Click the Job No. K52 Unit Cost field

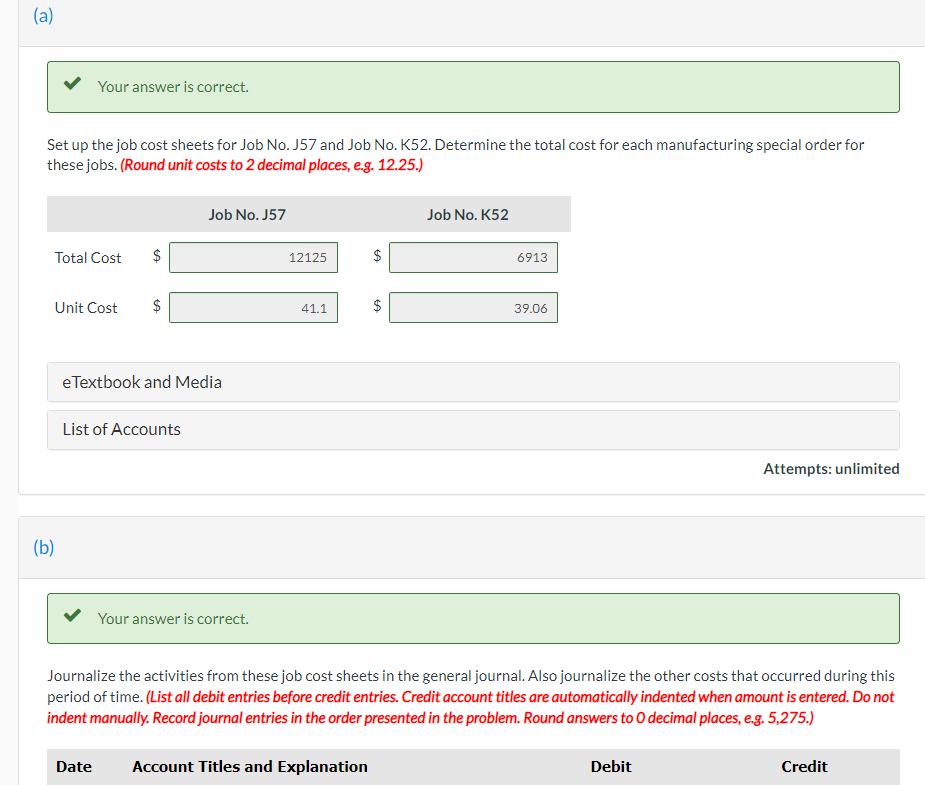473,308
